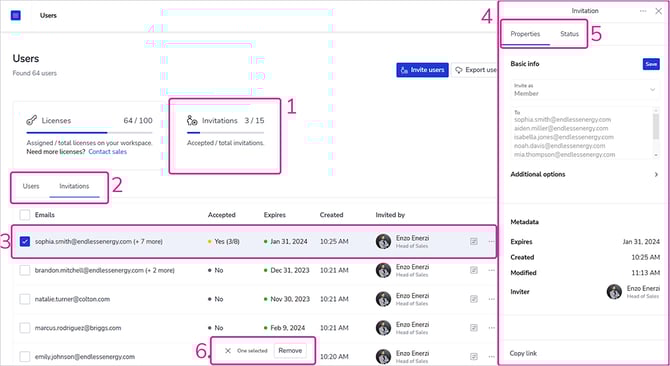Click the Export users button
The image size is (670, 366).
475,70
